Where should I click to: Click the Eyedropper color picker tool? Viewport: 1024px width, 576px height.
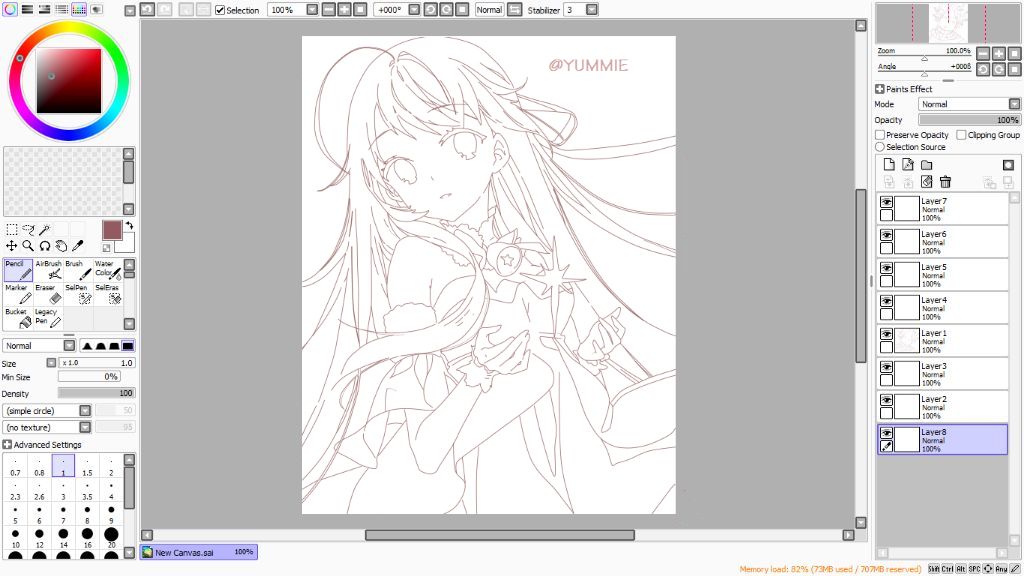(77, 245)
